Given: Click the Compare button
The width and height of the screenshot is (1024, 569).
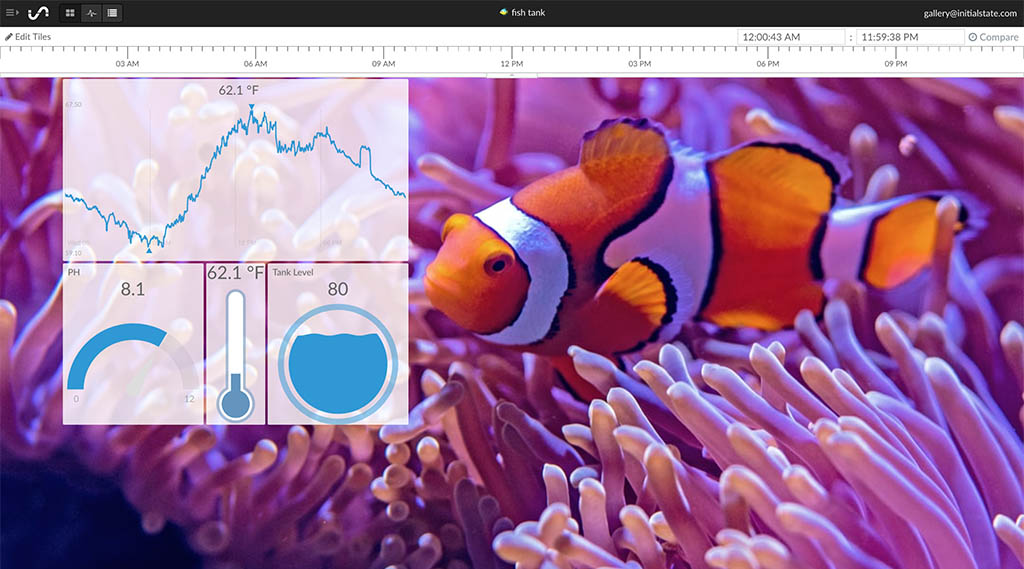Looking at the screenshot, I should coord(993,37).
